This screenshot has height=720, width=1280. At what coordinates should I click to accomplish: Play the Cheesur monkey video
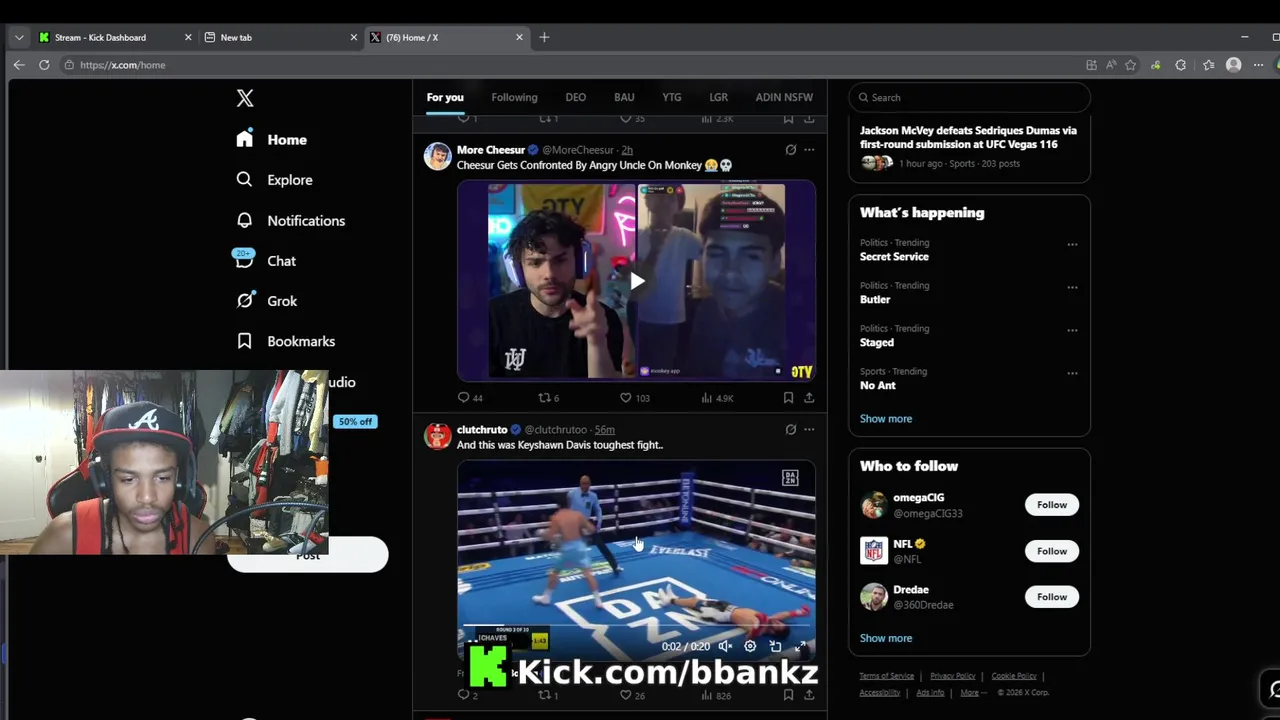click(636, 281)
